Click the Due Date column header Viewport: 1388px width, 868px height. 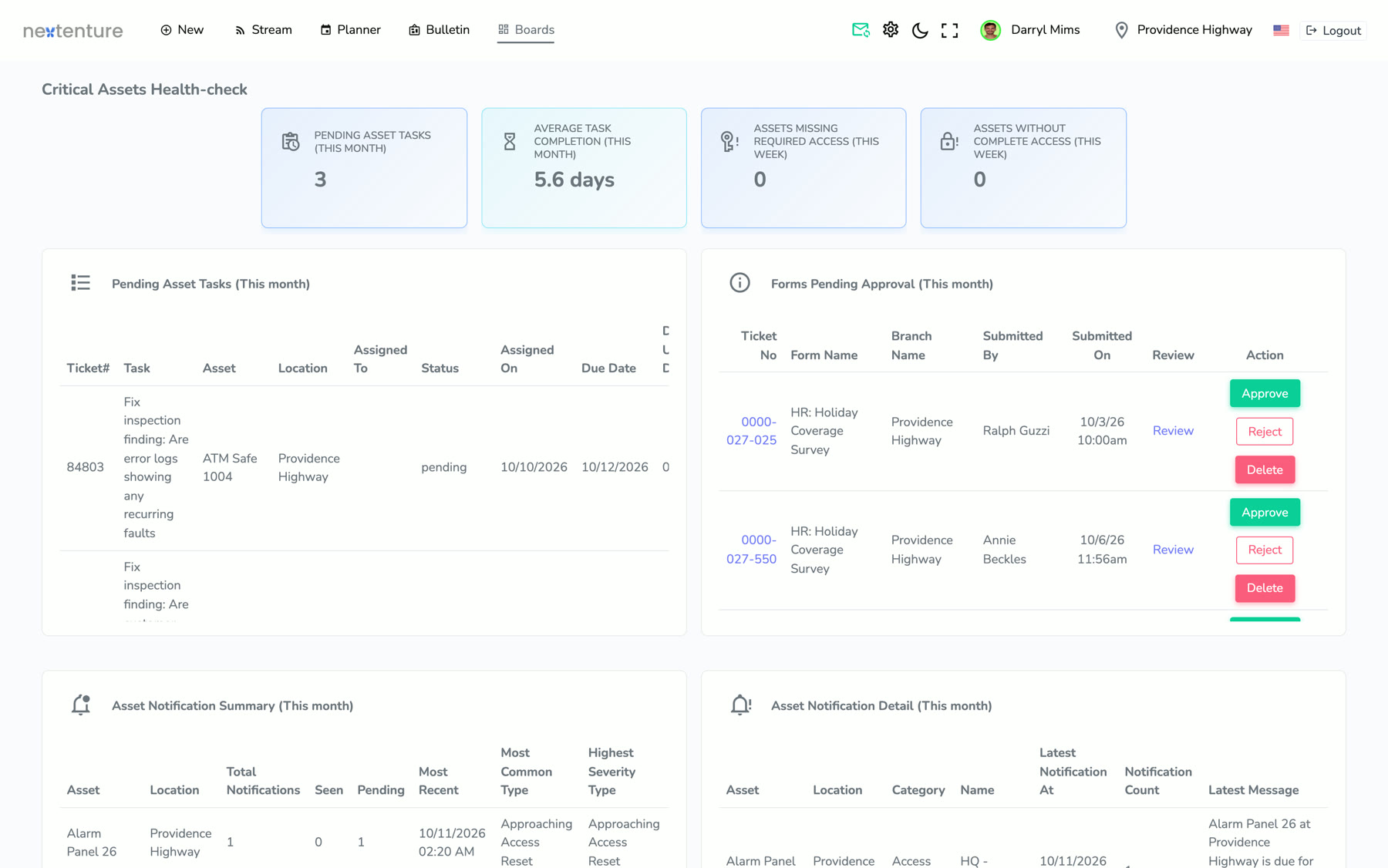pos(608,368)
